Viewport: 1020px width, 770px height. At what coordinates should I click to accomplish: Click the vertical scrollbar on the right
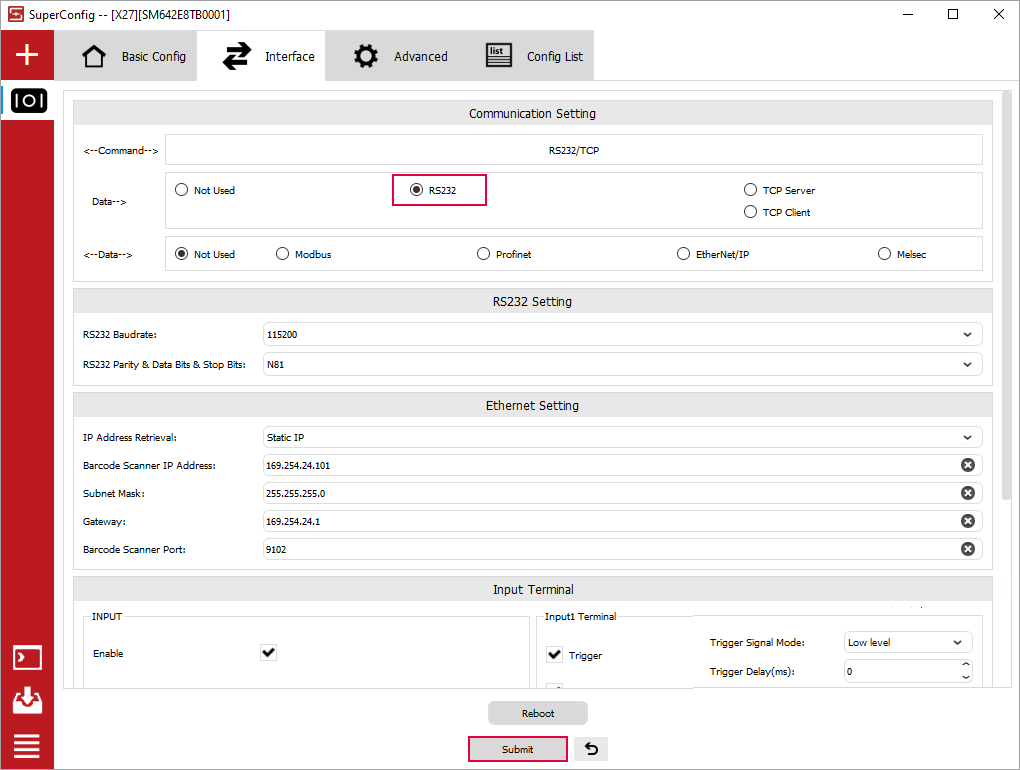click(x=1006, y=300)
